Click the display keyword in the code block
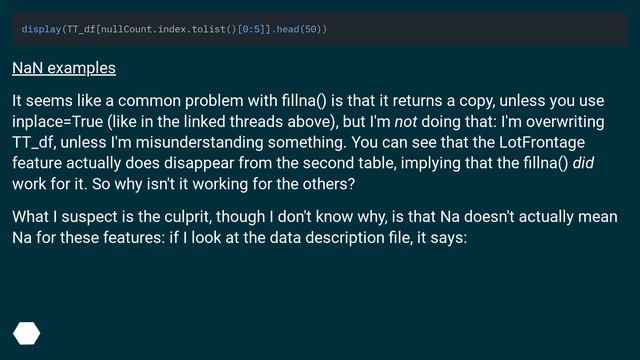This screenshot has width=640, height=360. click(x=41, y=29)
